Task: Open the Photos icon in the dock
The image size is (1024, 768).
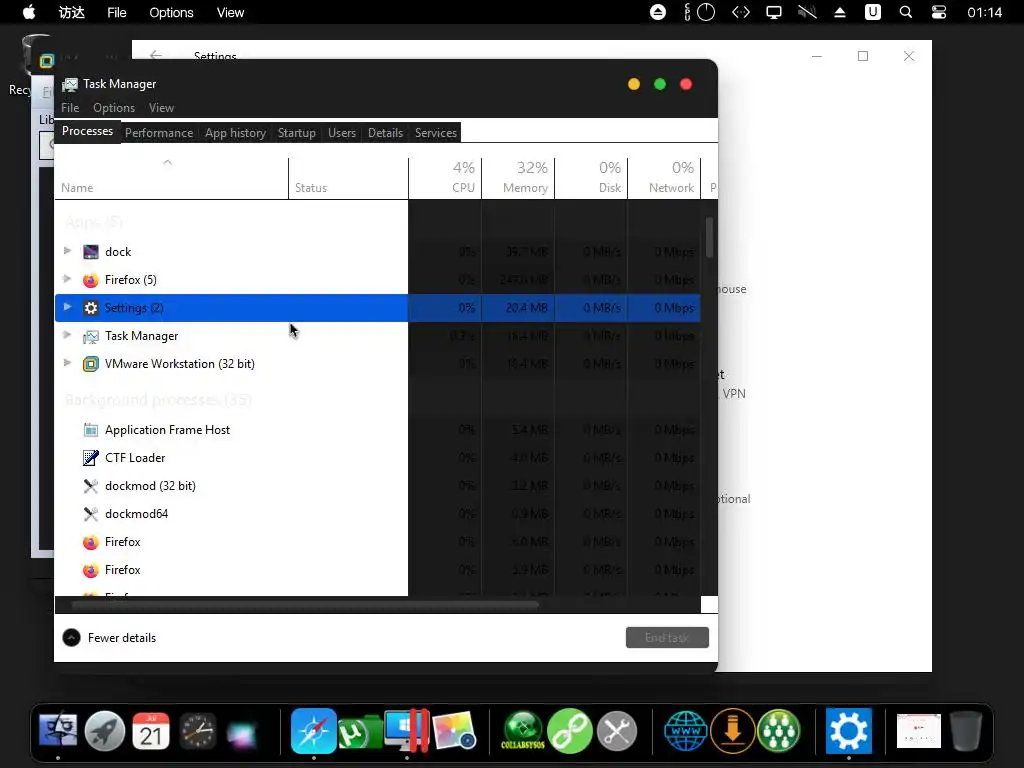Action: coord(454,731)
